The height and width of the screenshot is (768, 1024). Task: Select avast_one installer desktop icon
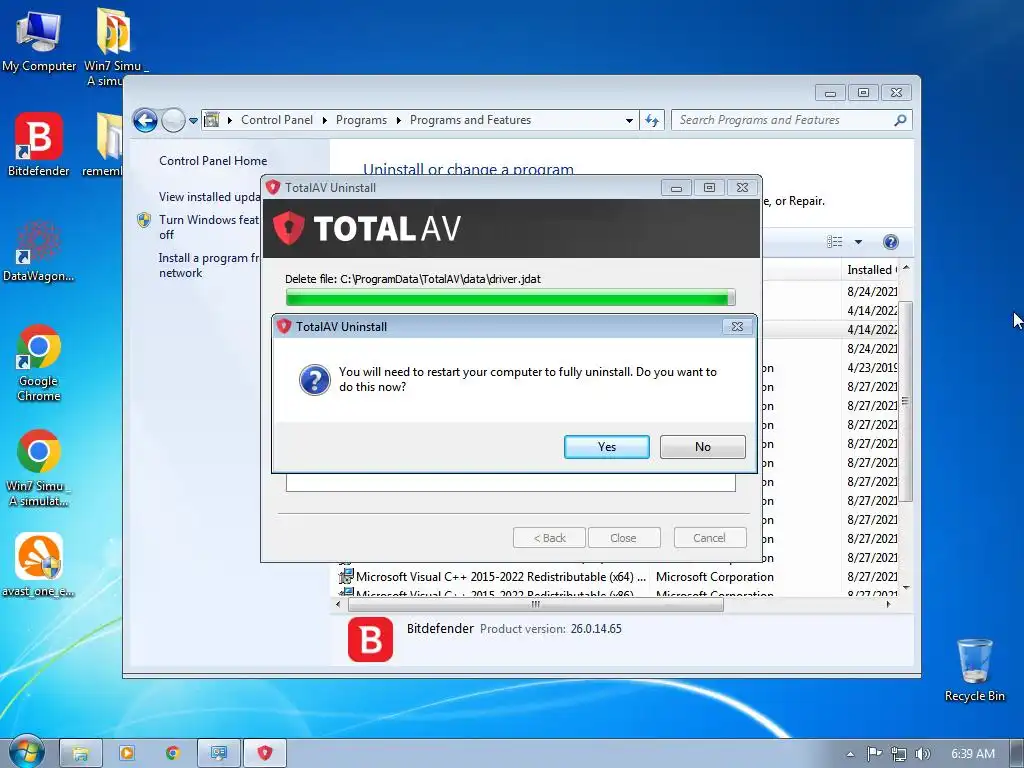point(39,566)
